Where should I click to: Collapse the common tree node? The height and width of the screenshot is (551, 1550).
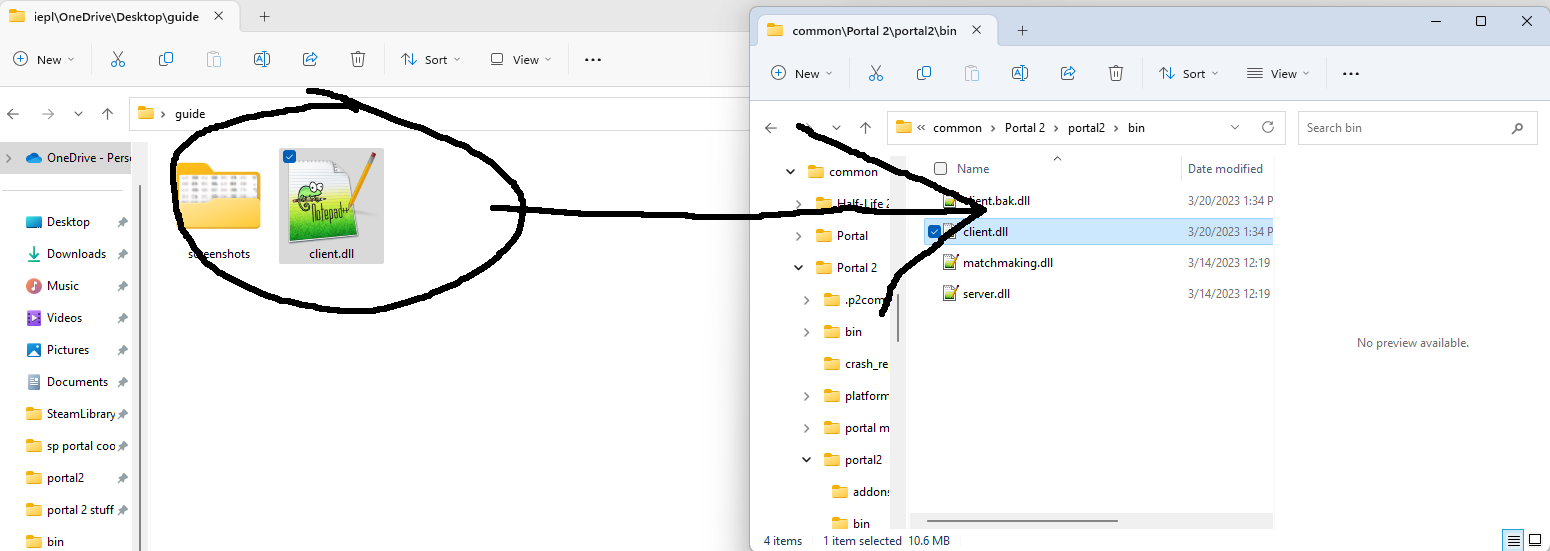[789, 172]
